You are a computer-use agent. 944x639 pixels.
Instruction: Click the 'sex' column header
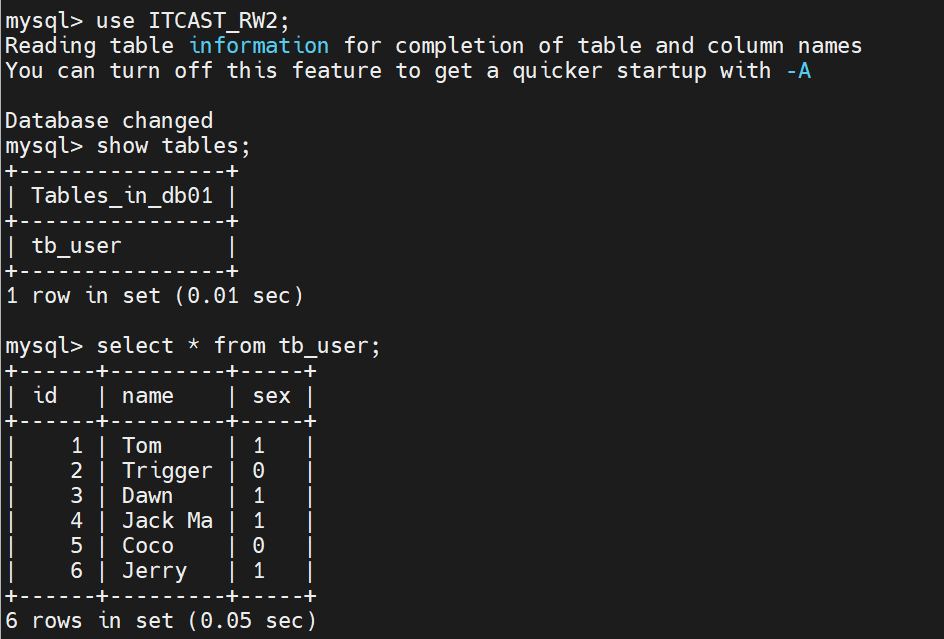click(x=272, y=396)
